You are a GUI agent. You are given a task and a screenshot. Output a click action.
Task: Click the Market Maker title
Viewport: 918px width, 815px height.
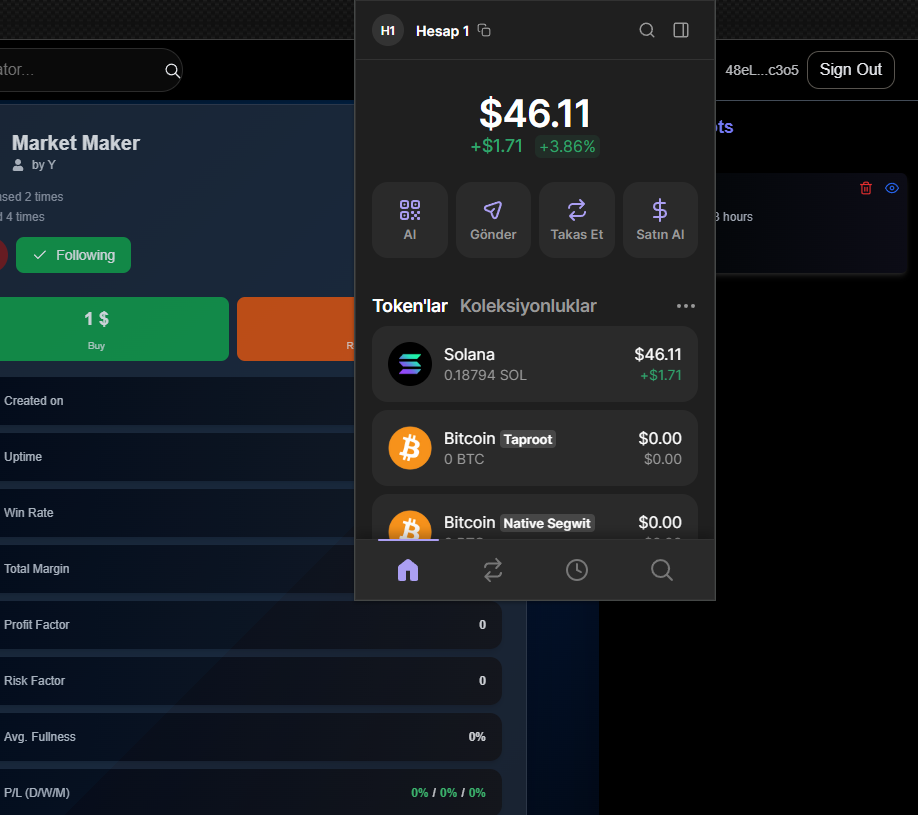[x=76, y=143]
